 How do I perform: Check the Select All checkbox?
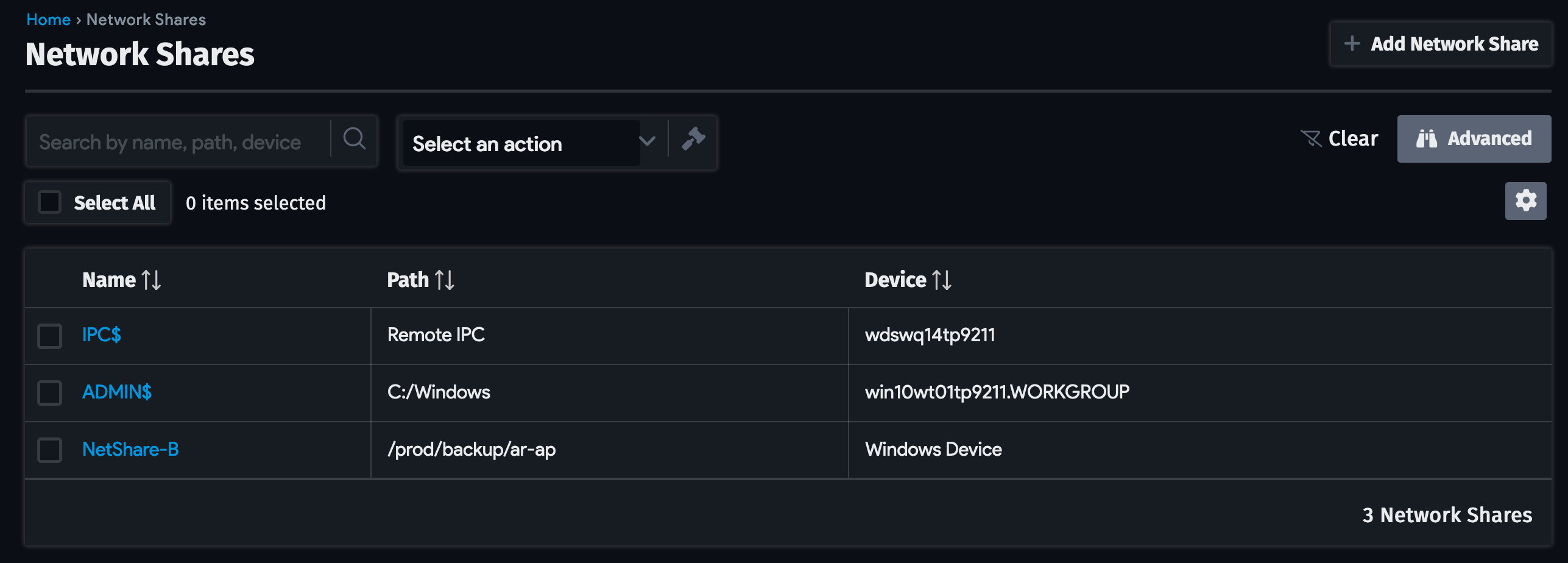point(49,202)
